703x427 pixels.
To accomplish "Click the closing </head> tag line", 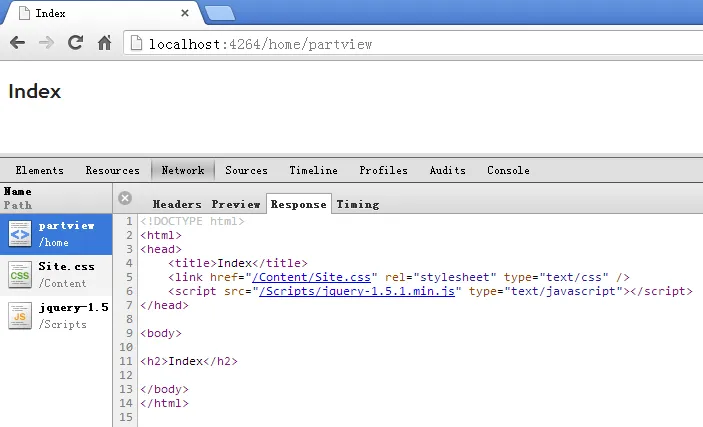I will tap(165, 305).
